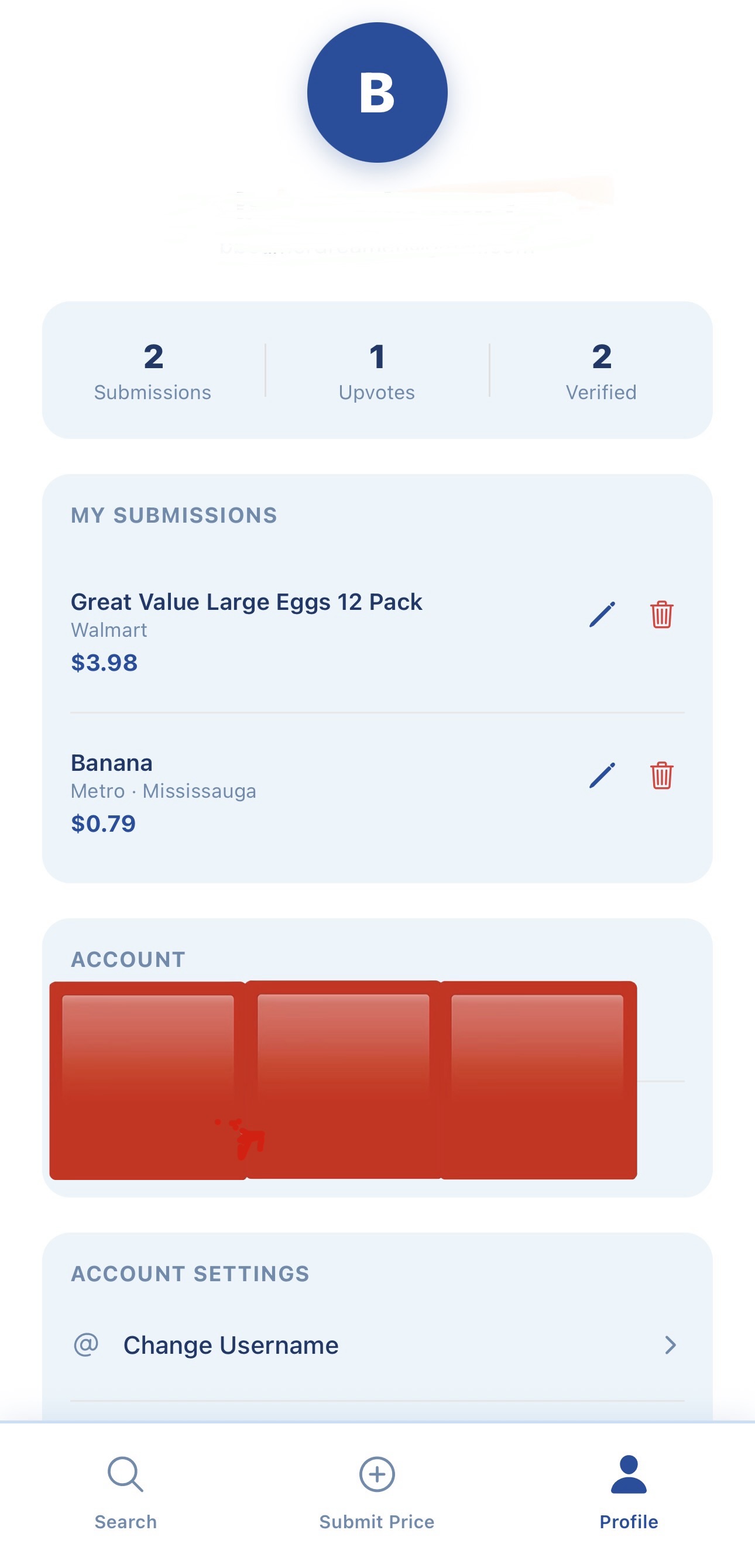755x1568 pixels.
Task: Tap the Verified count stat
Action: 602,370
